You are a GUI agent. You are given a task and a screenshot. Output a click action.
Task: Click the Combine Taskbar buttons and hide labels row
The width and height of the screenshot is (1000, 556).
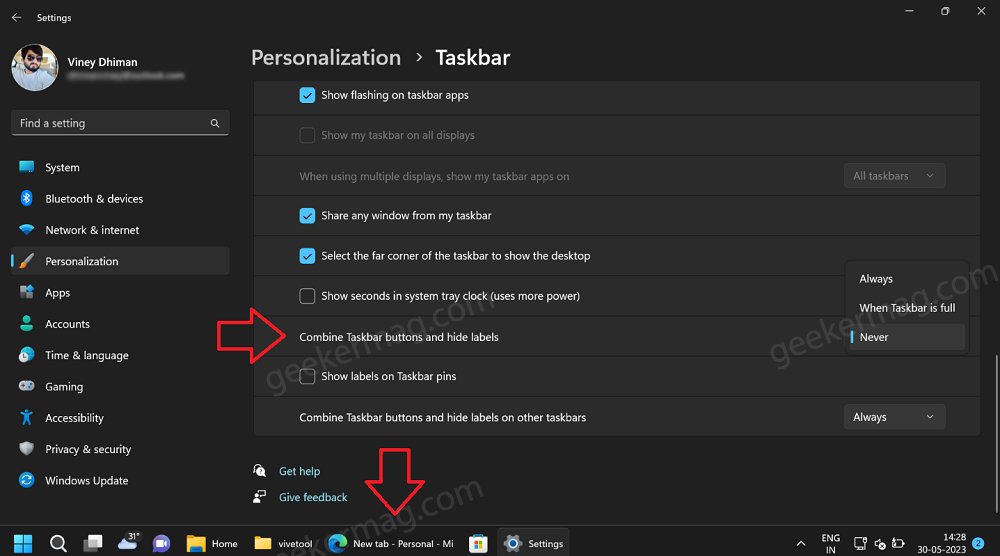pyautogui.click(x=617, y=337)
